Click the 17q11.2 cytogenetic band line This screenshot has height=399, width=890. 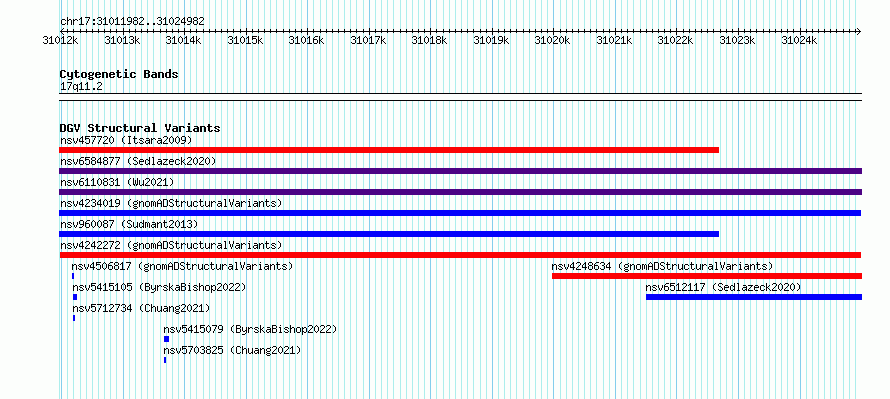coord(460,97)
